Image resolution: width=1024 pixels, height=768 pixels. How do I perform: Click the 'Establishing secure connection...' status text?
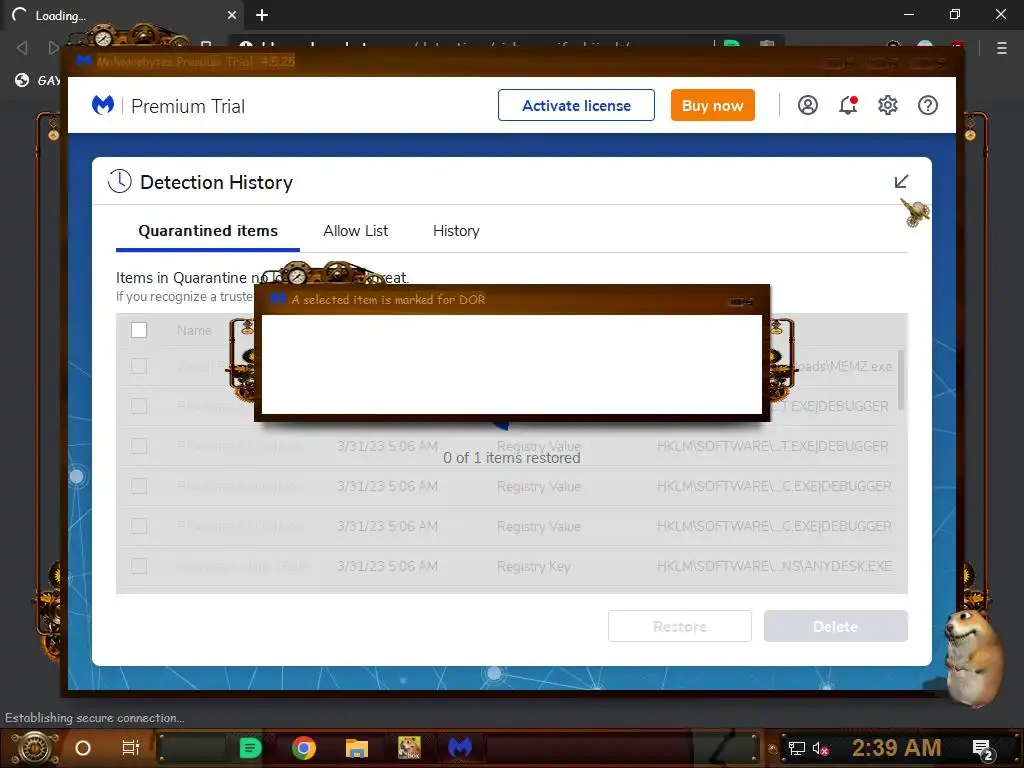click(95, 718)
